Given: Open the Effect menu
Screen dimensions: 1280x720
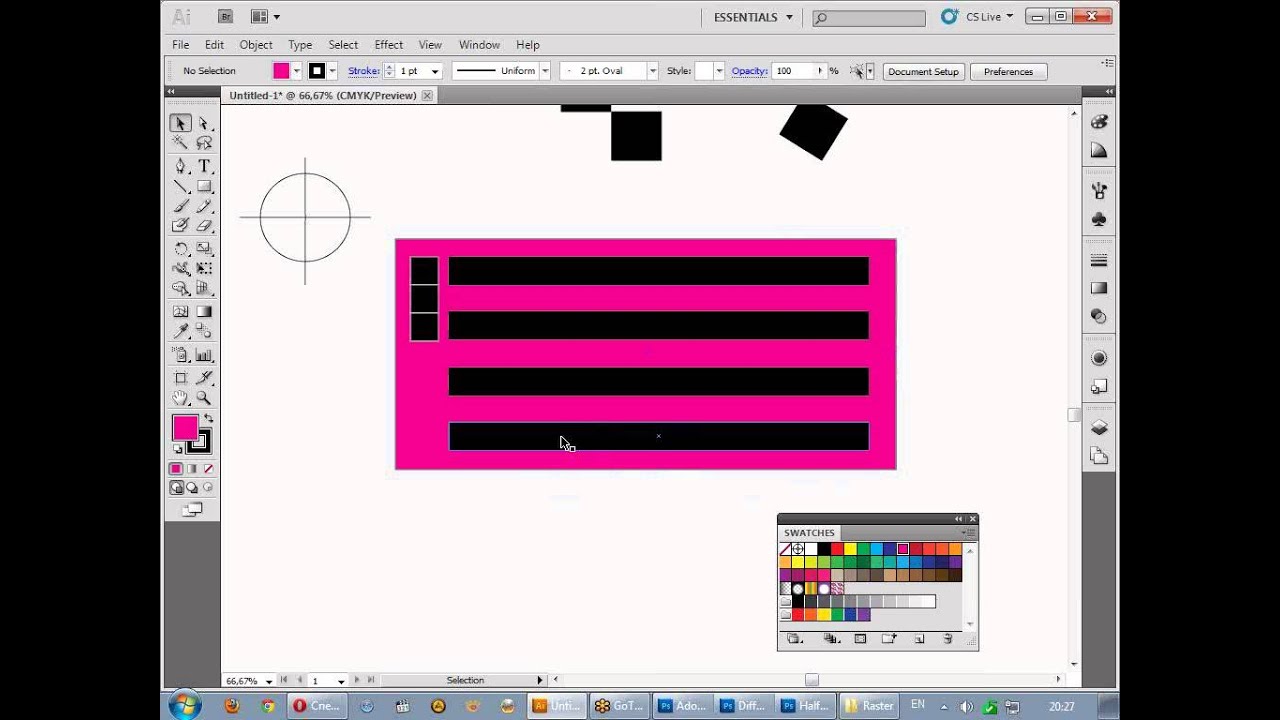Looking at the screenshot, I should [389, 45].
